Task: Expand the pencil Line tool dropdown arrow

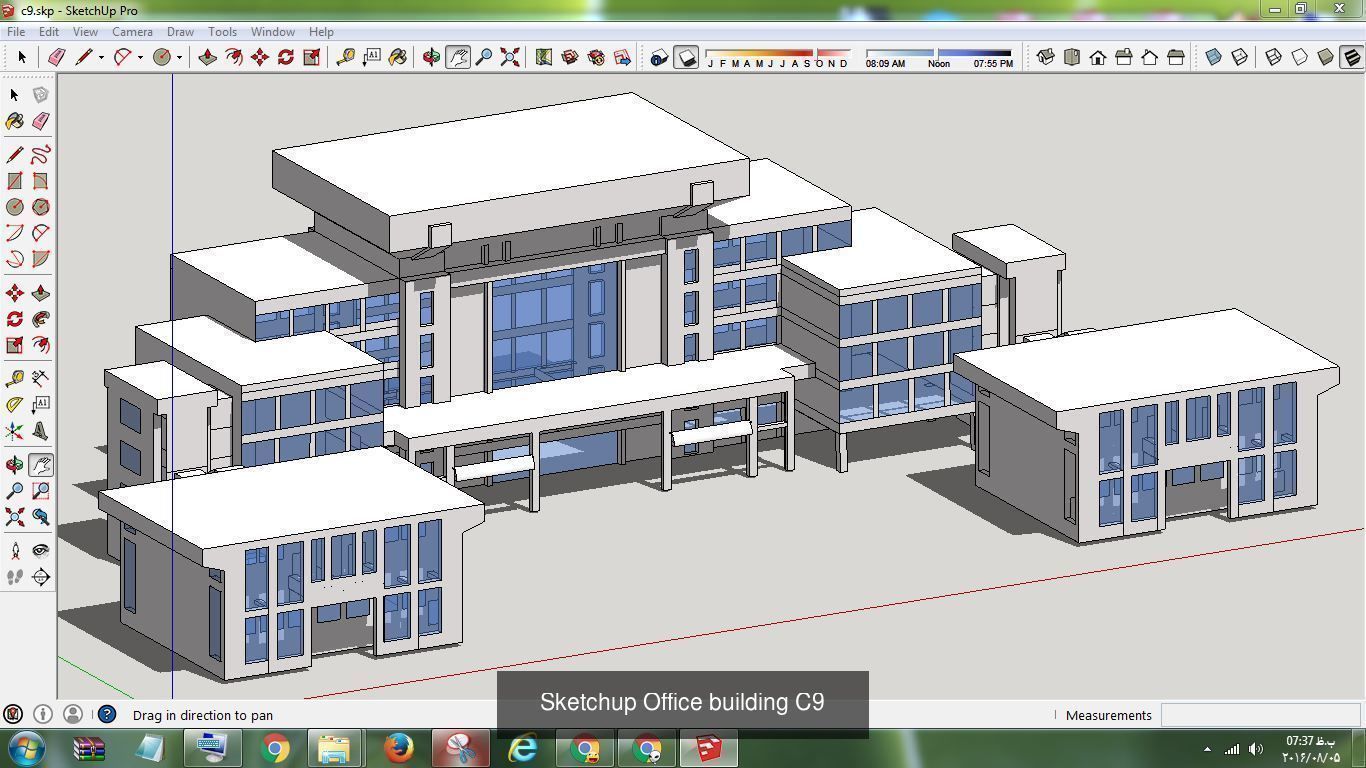Action: [x=100, y=57]
